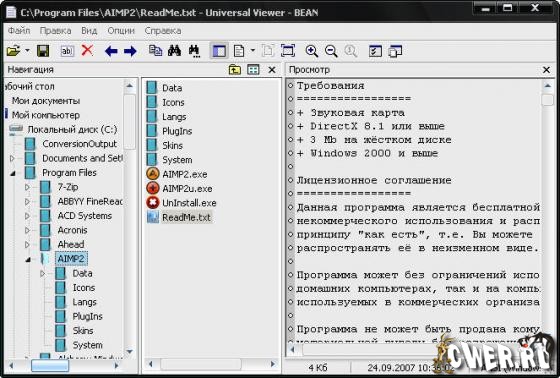This screenshot has height=378, width=560.
Task: Click the binoculars find icon
Action: pos(174,51)
